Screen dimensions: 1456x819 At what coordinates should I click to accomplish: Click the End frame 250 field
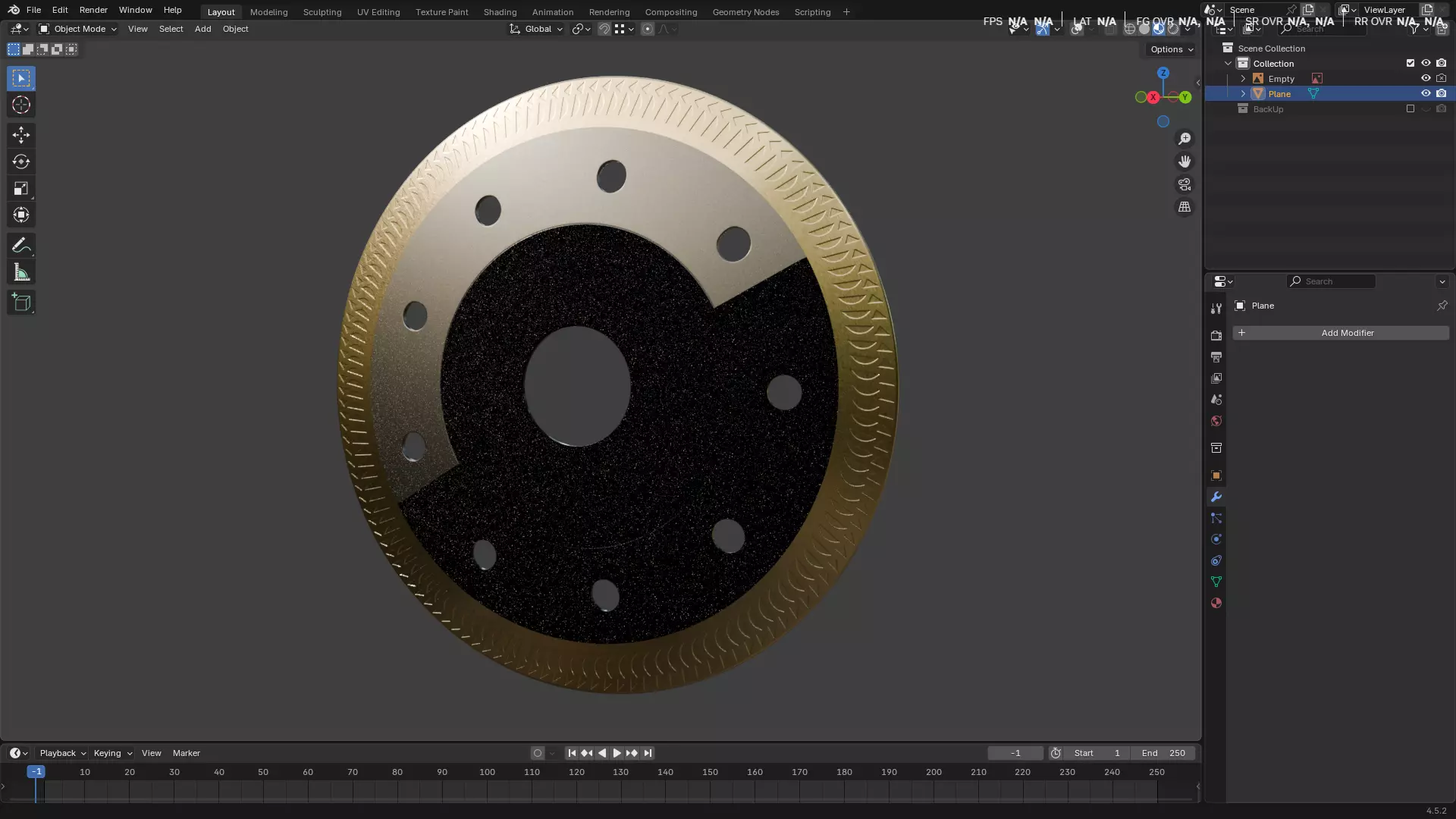tap(1163, 753)
